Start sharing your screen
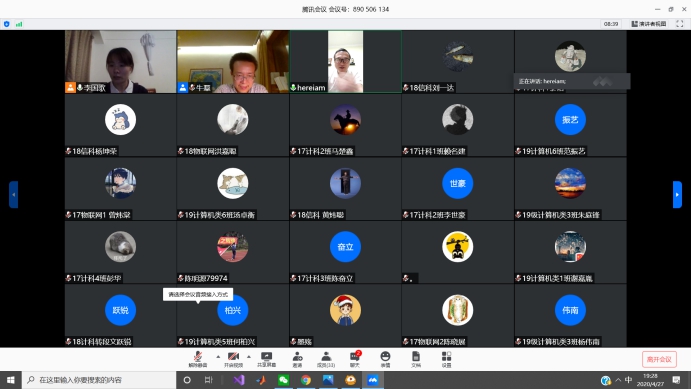This screenshot has width=692, height=389. click(x=266, y=359)
